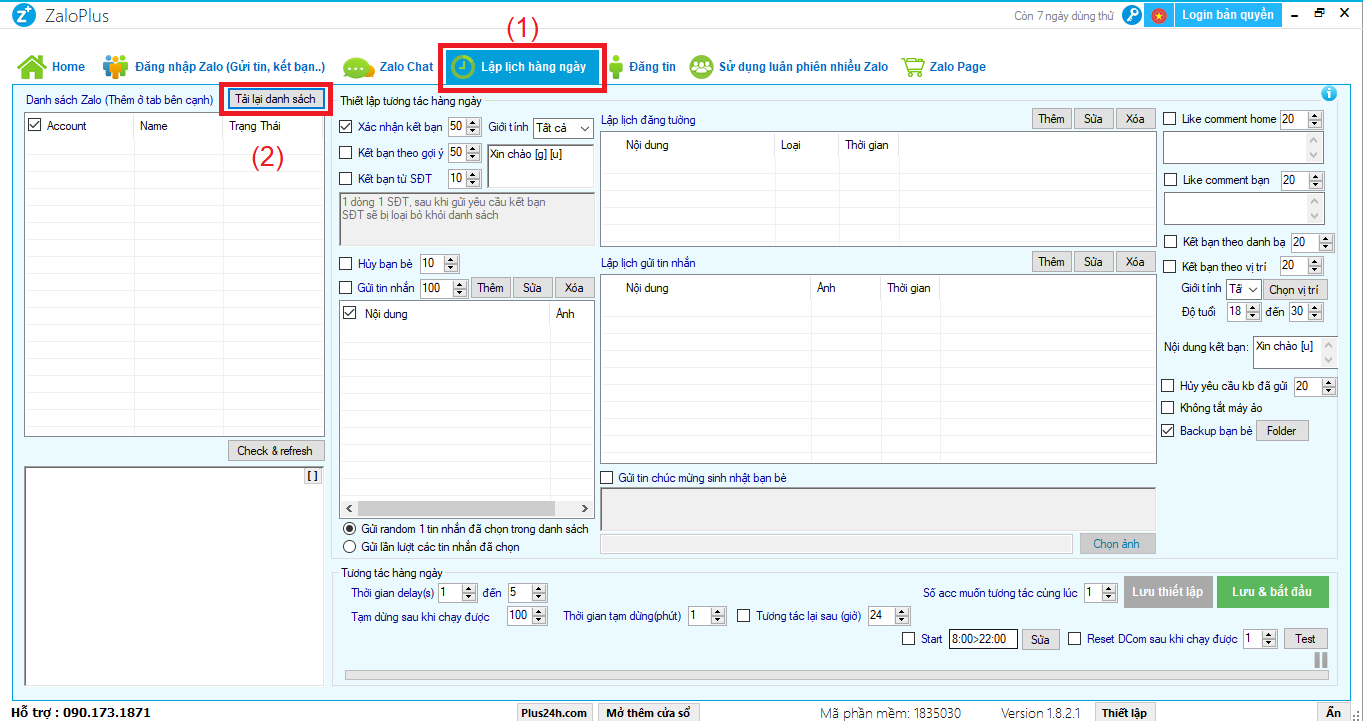Click Sửa in Lập lịch gửi tin nhắn
1363x721 pixels.
[1093, 262]
